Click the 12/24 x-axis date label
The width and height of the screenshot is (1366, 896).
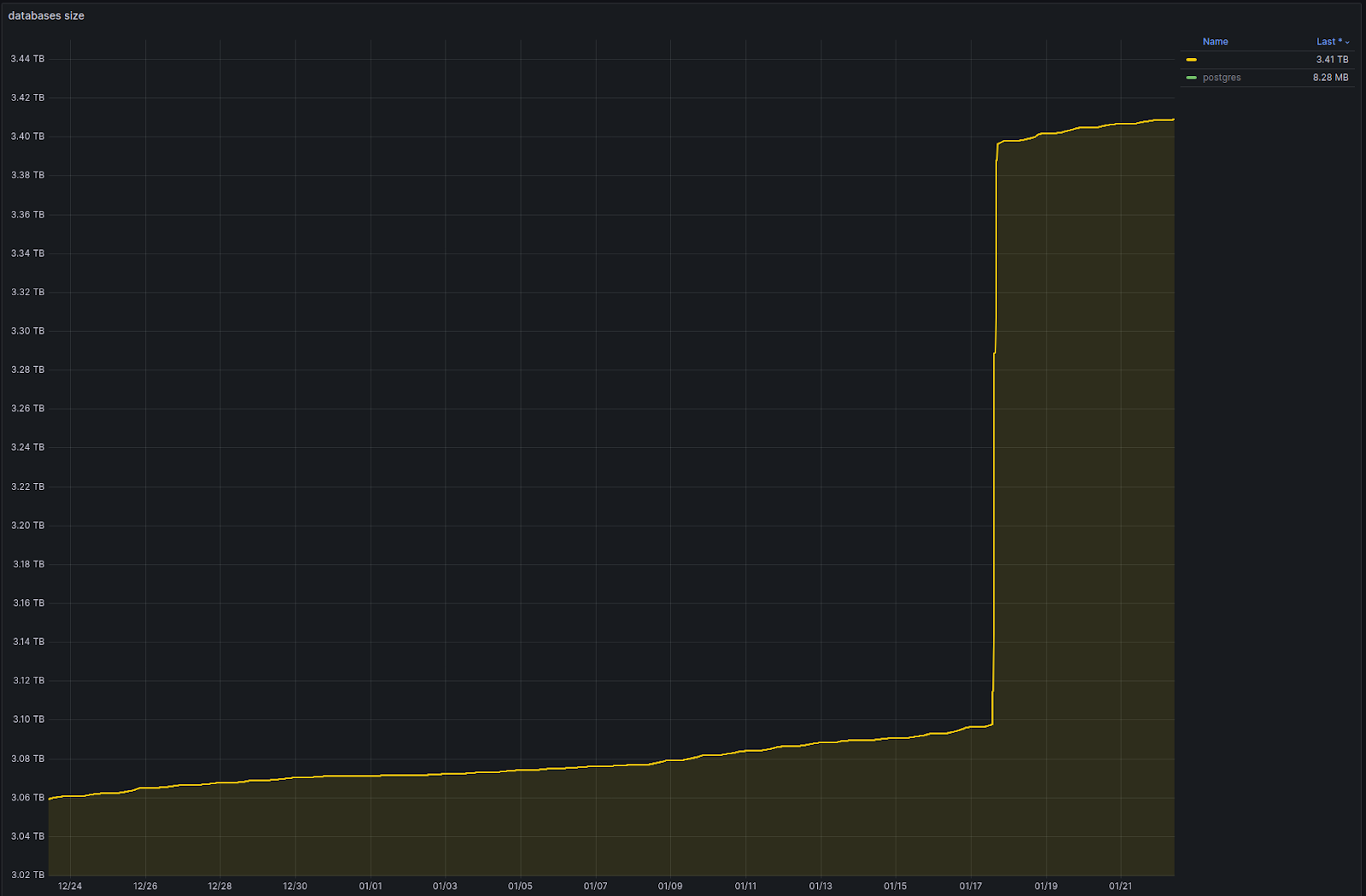(x=70, y=887)
